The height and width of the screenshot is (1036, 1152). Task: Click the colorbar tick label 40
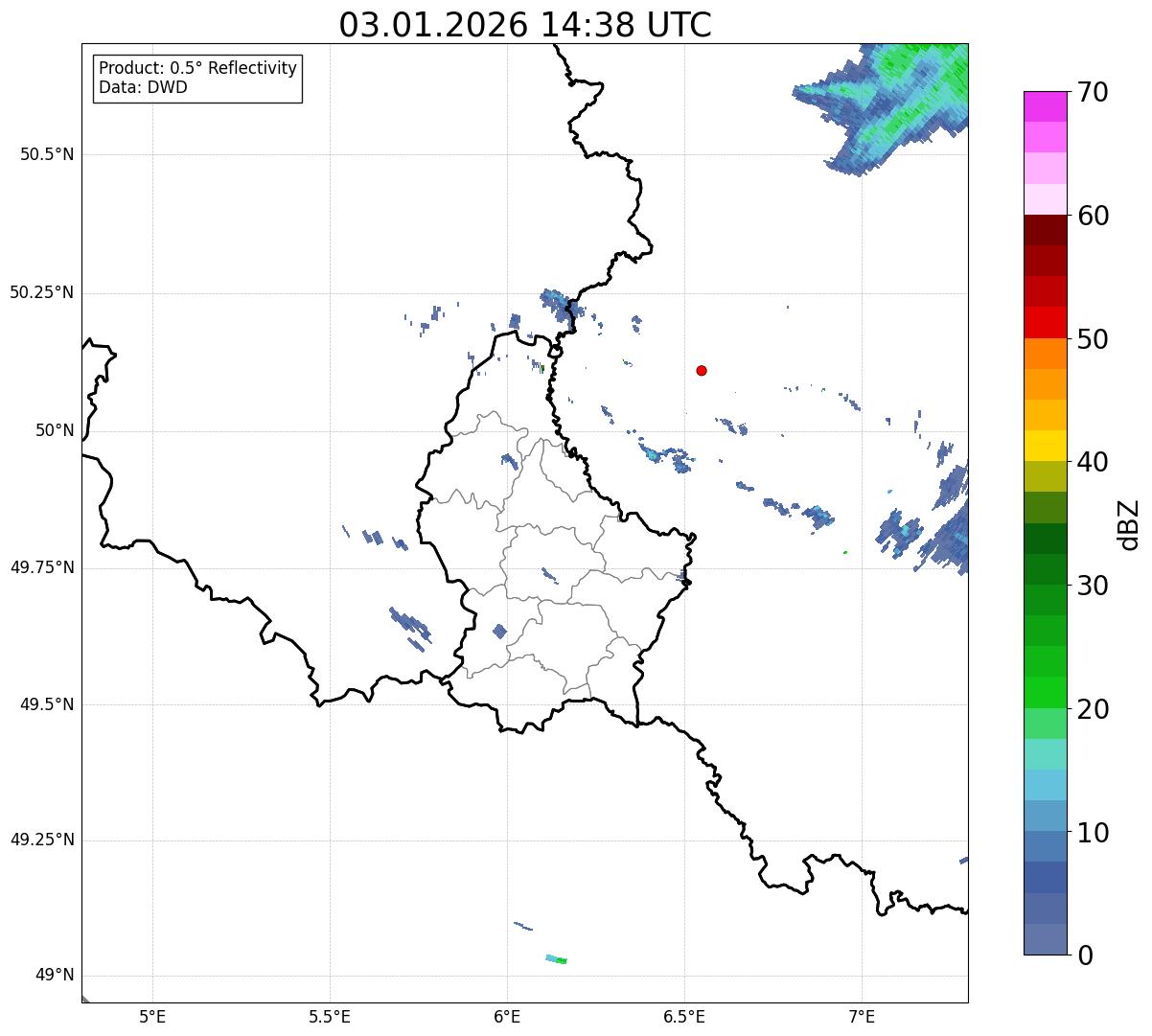1092,462
